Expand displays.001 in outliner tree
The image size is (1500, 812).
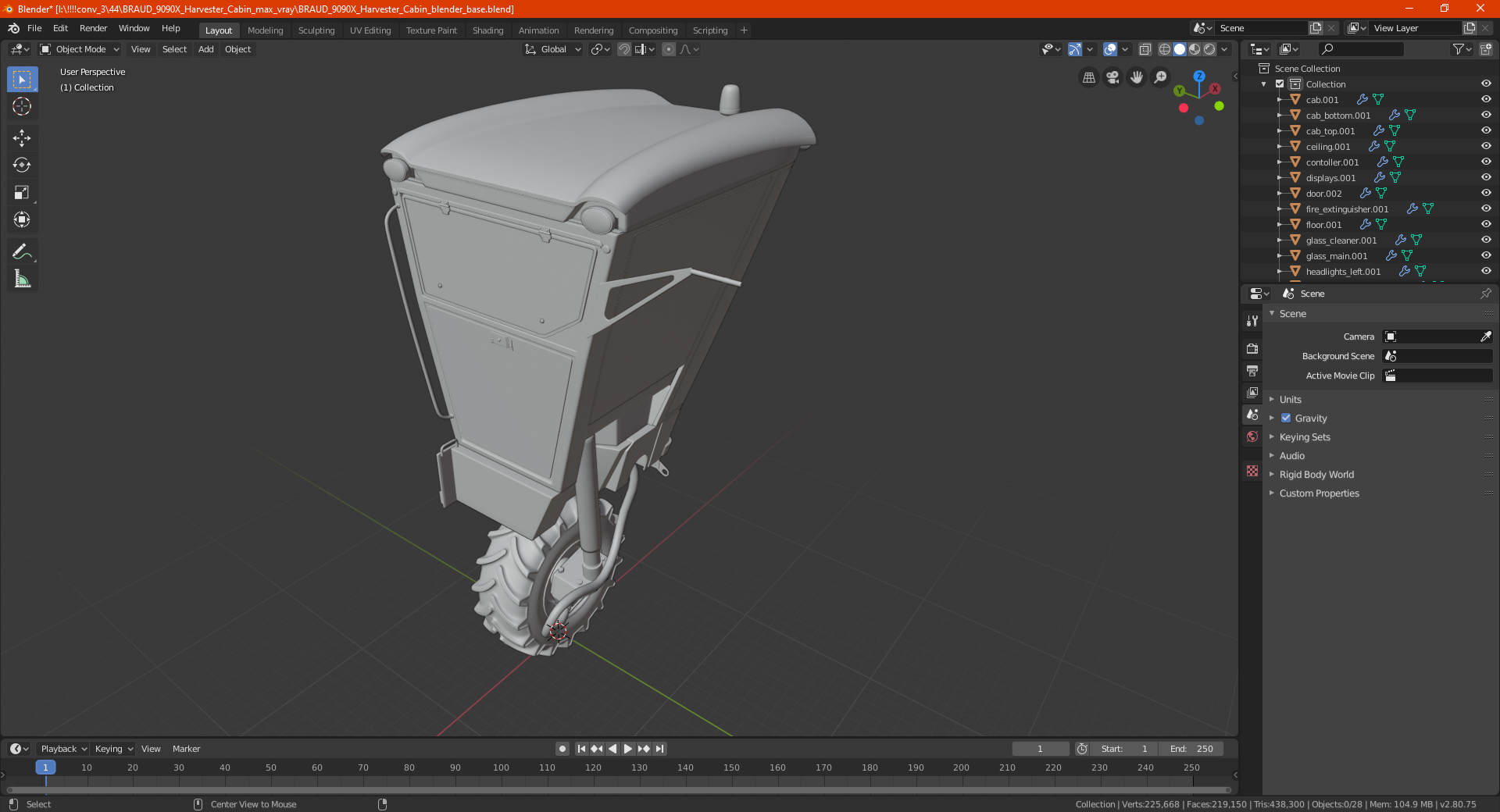tap(1279, 178)
